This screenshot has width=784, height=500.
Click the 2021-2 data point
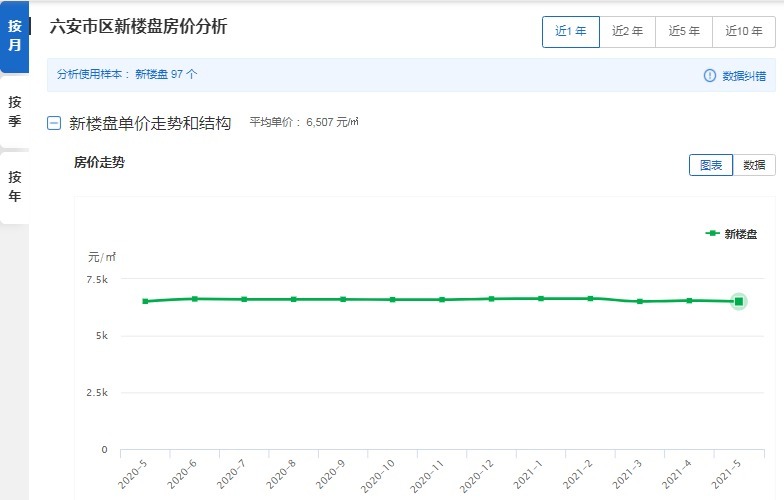click(x=590, y=298)
